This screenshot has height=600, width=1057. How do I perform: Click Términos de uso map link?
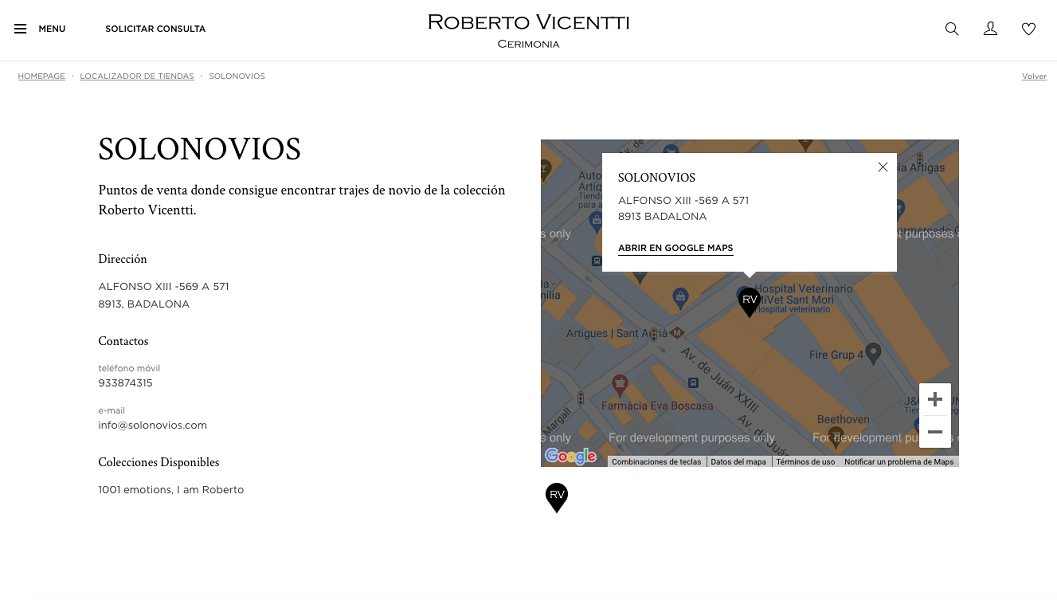pos(805,462)
